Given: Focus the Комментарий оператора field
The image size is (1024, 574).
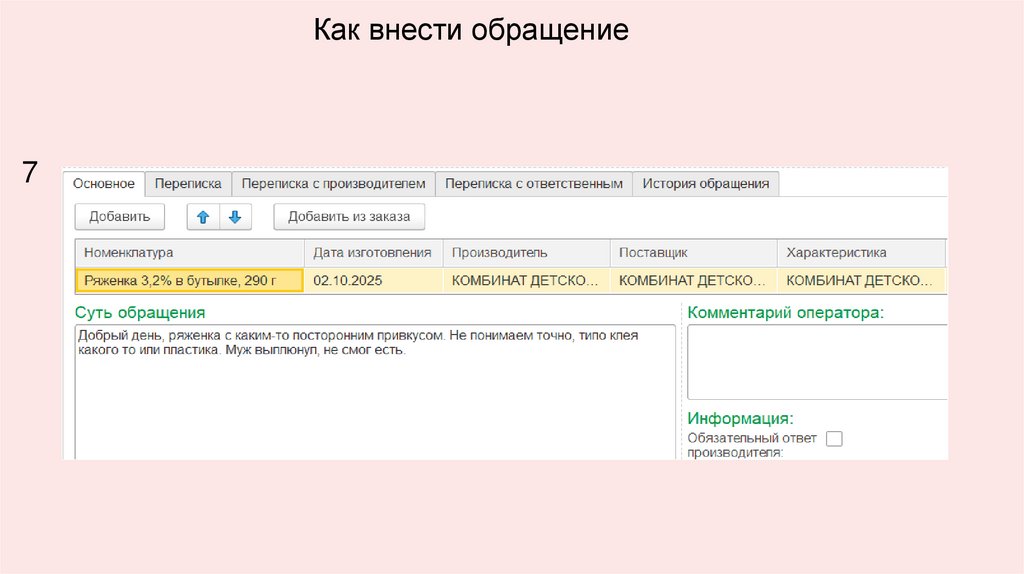Looking at the screenshot, I should click(x=817, y=362).
